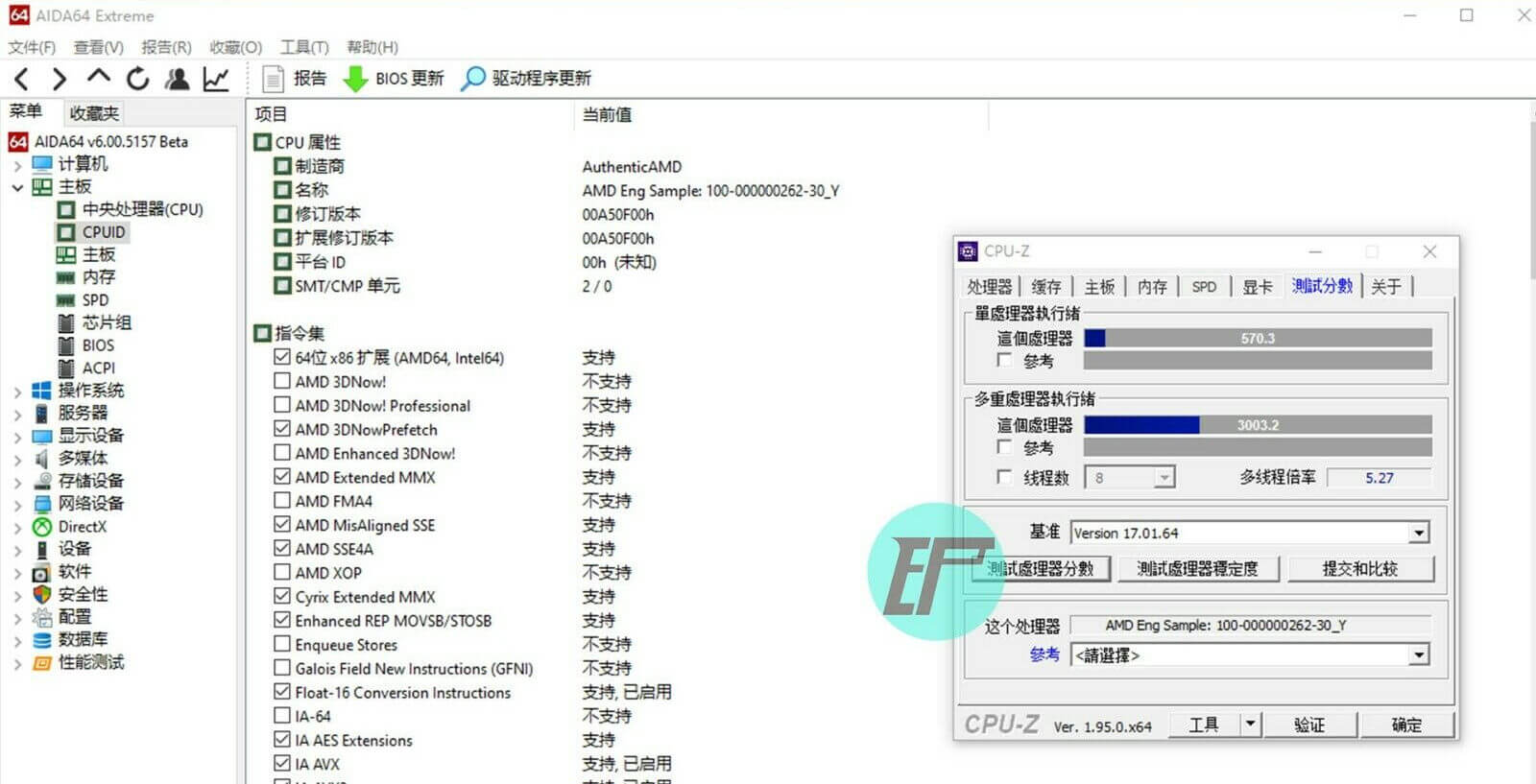This screenshot has width=1536, height=784.
Task: Click the graph chart toolbar icon
Action: pos(216,79)
